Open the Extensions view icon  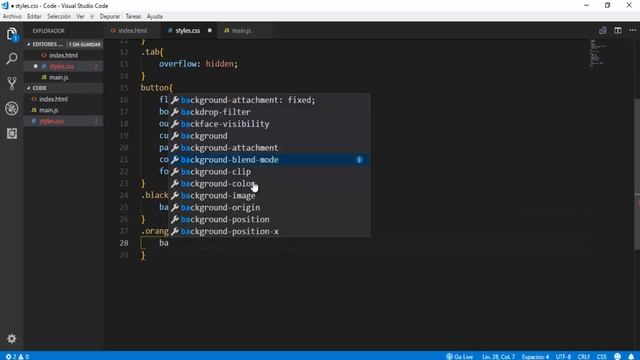(12, 133)
